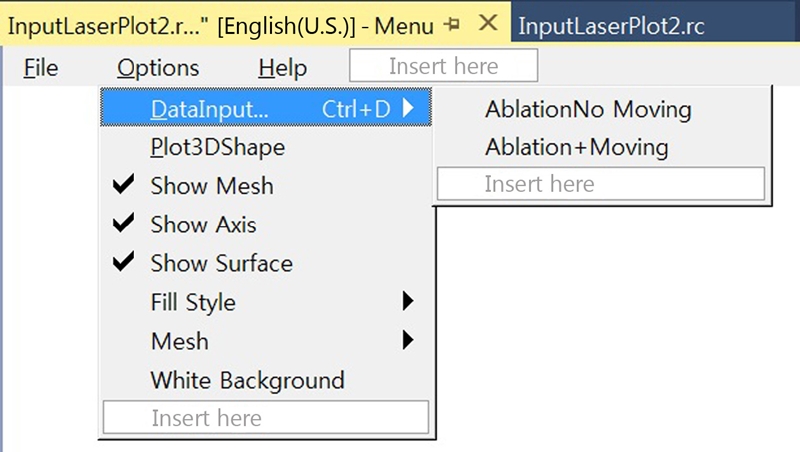
Task: Click 'Insert here' below White Background
Action: (x=265, y=418)
